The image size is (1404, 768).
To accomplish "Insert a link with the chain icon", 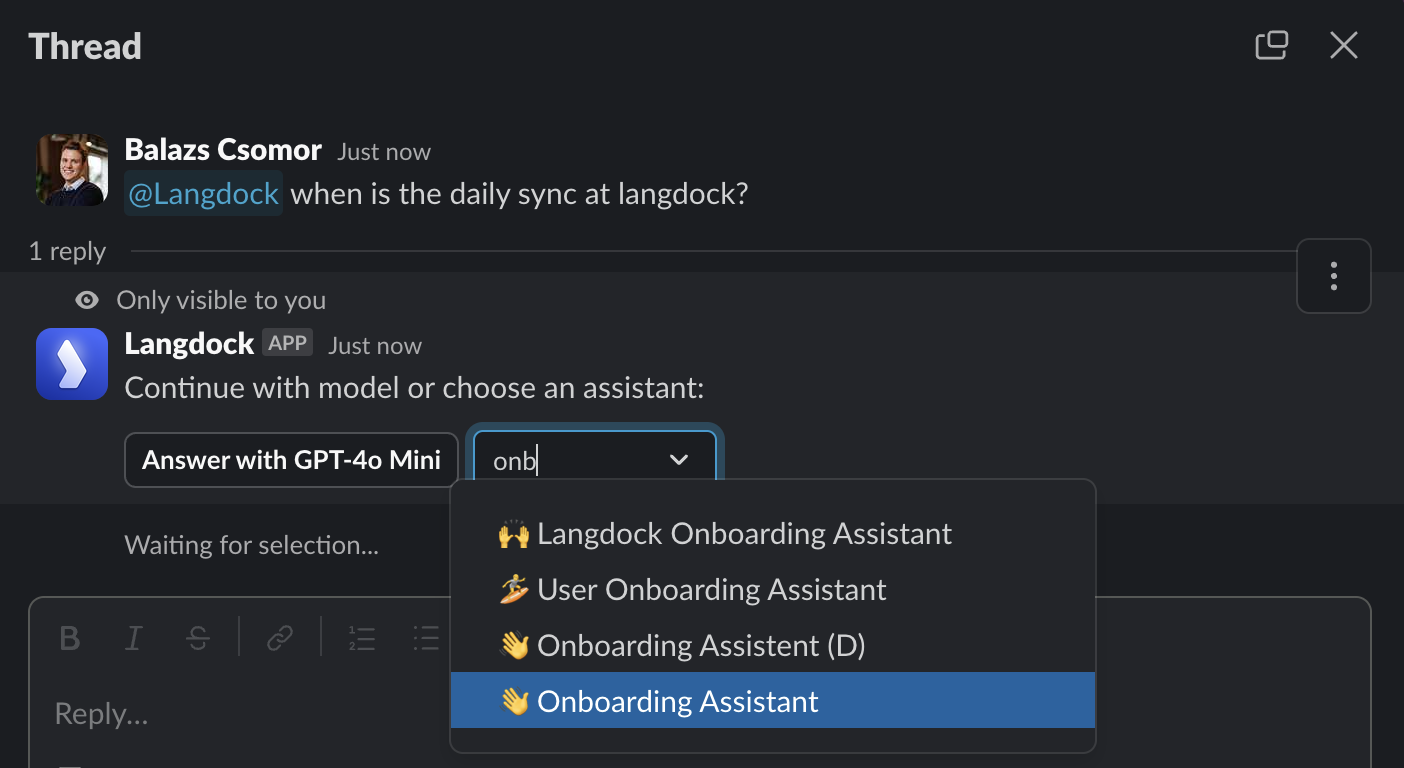I will coord(280,638).
